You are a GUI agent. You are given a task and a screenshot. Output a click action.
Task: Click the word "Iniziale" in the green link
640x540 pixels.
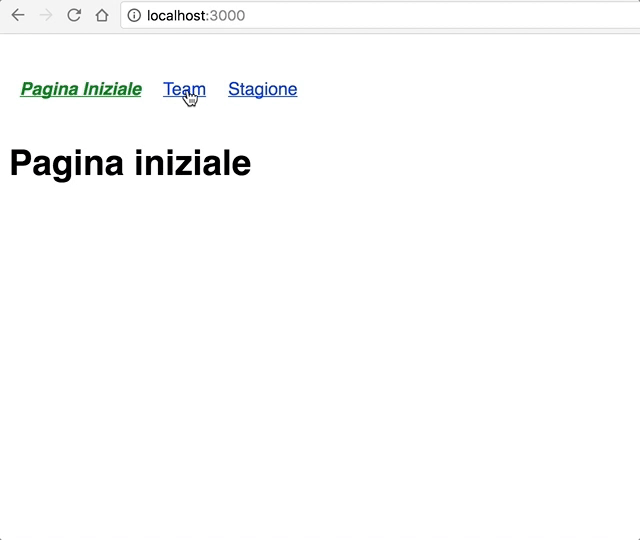click(112, 89)
